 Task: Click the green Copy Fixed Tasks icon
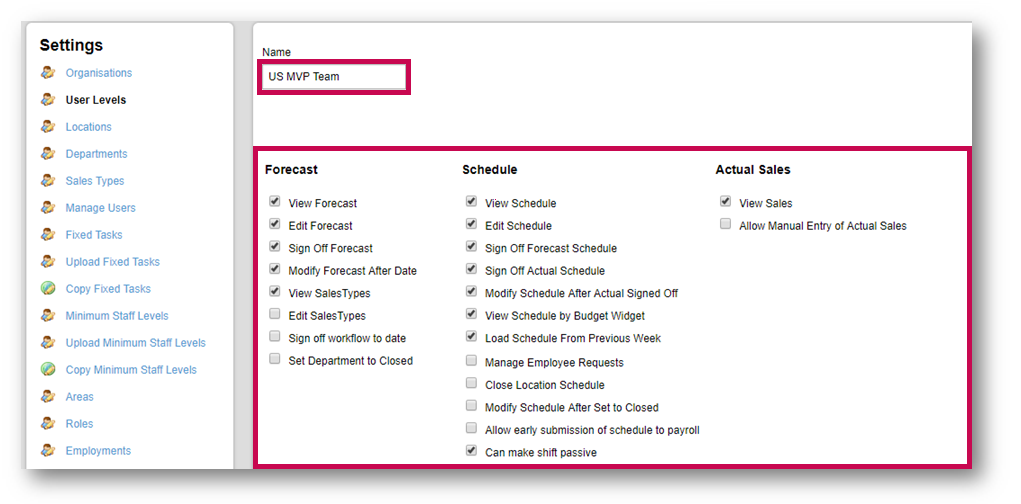click(47, 289)
